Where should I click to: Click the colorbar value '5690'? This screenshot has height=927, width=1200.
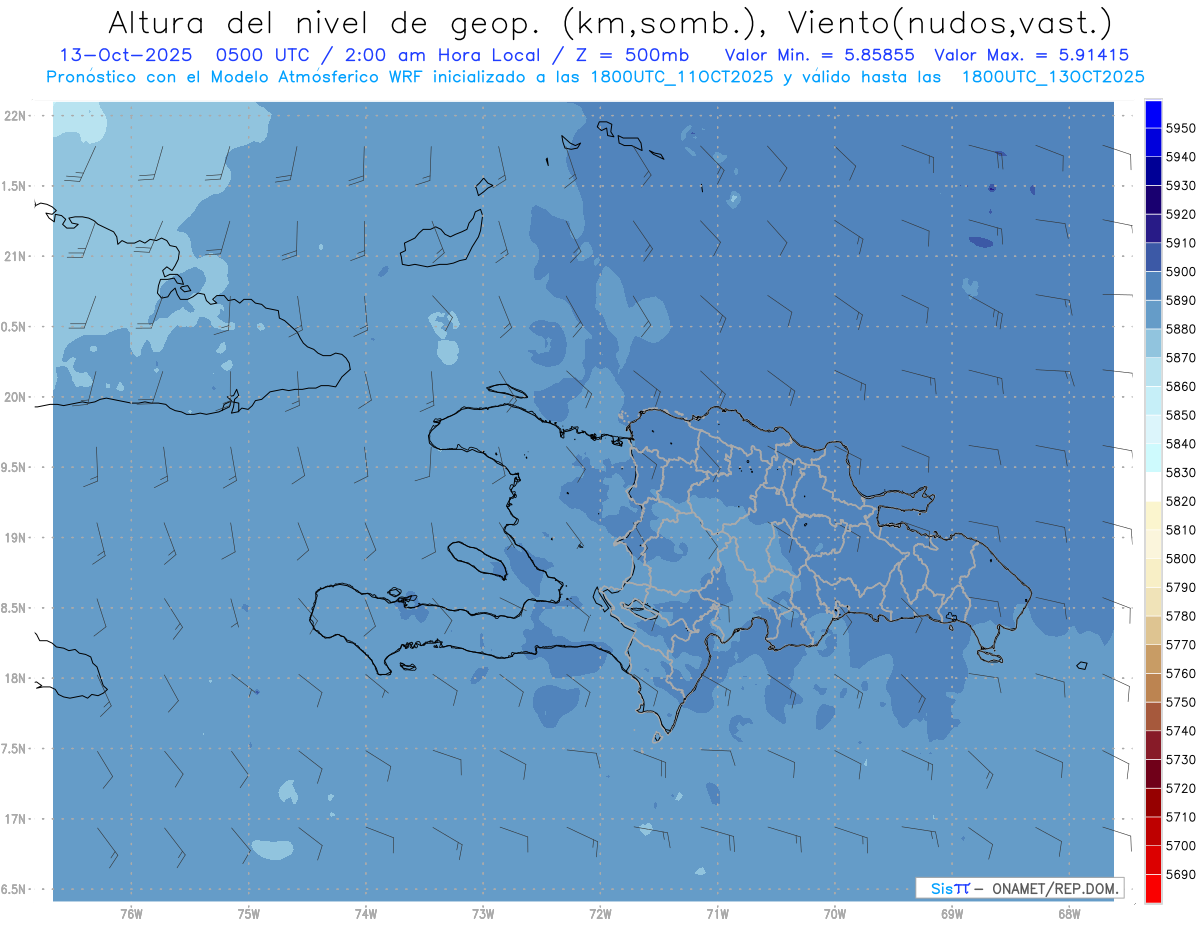[x=1181, y=874]
